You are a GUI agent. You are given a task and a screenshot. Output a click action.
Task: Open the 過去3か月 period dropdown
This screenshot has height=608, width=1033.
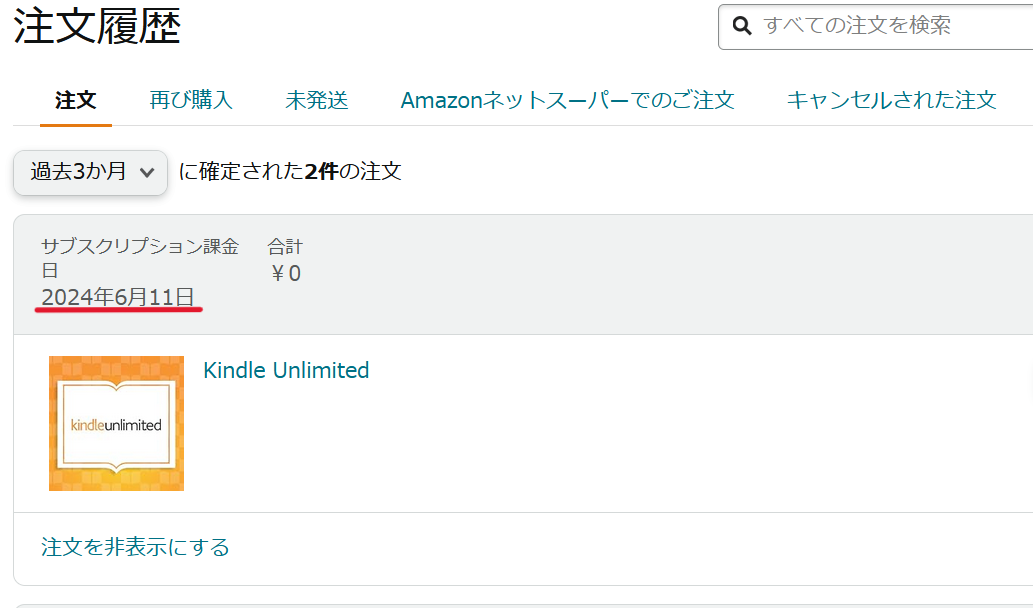tap(90, 172)
